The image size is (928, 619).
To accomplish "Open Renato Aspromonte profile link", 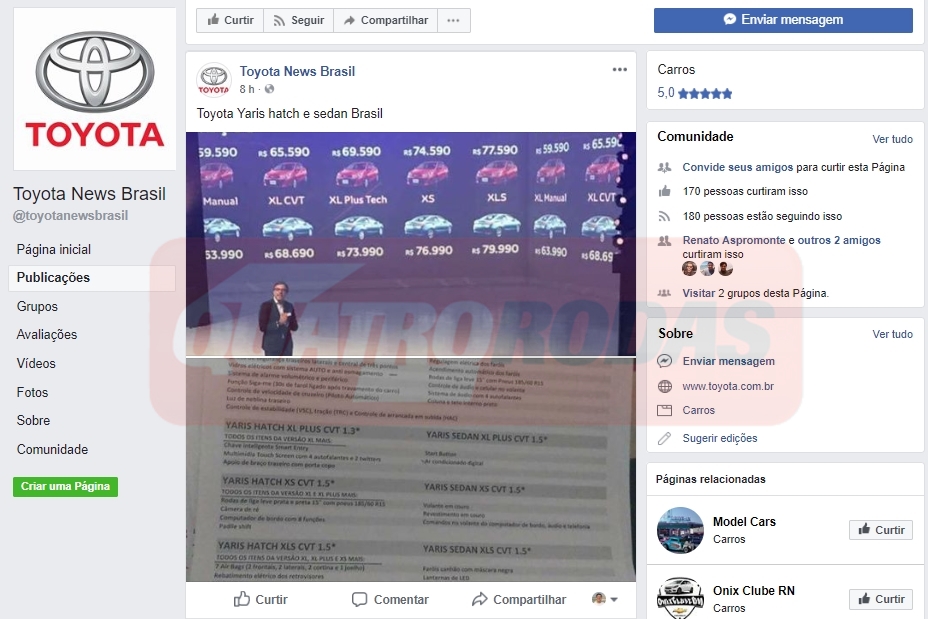I will pyautogui.click(x=734, y=240).
